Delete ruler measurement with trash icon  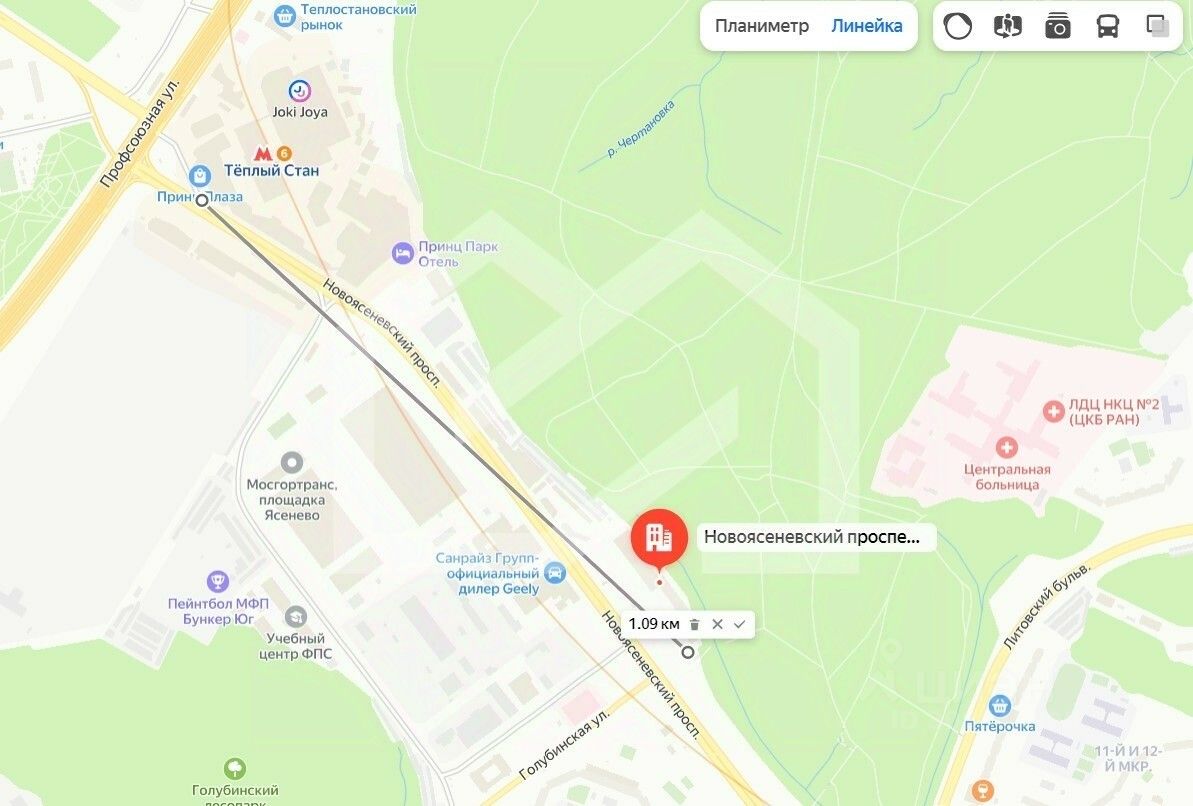[694, 624]
